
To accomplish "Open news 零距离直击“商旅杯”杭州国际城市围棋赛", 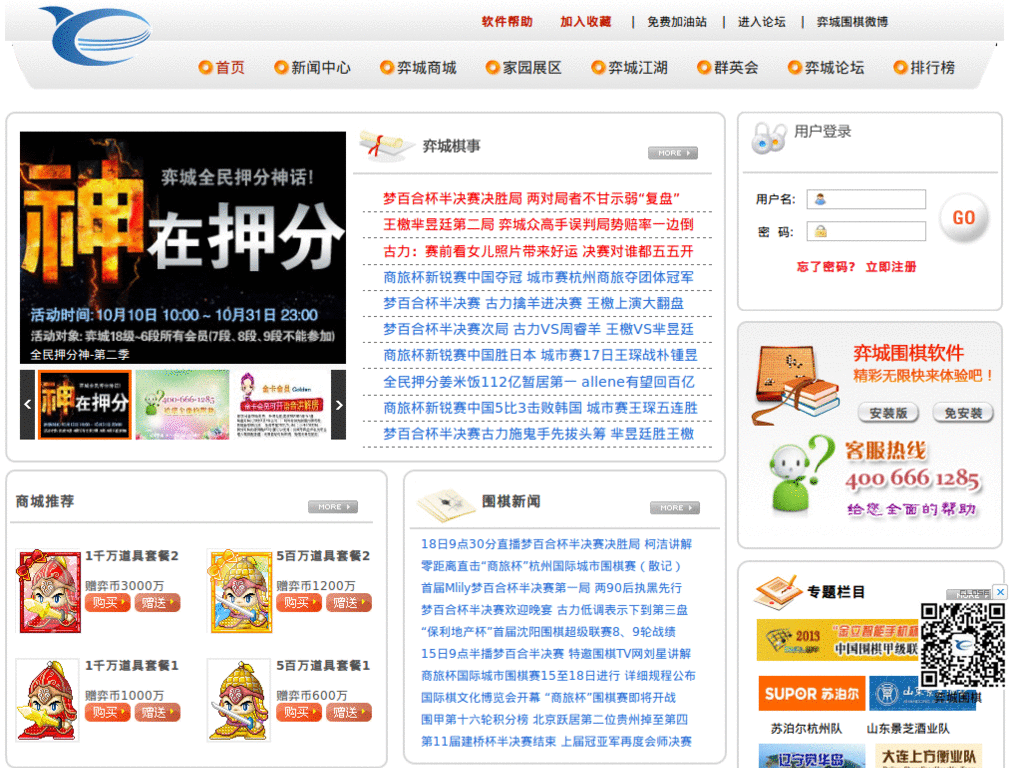I will (551, 566).
